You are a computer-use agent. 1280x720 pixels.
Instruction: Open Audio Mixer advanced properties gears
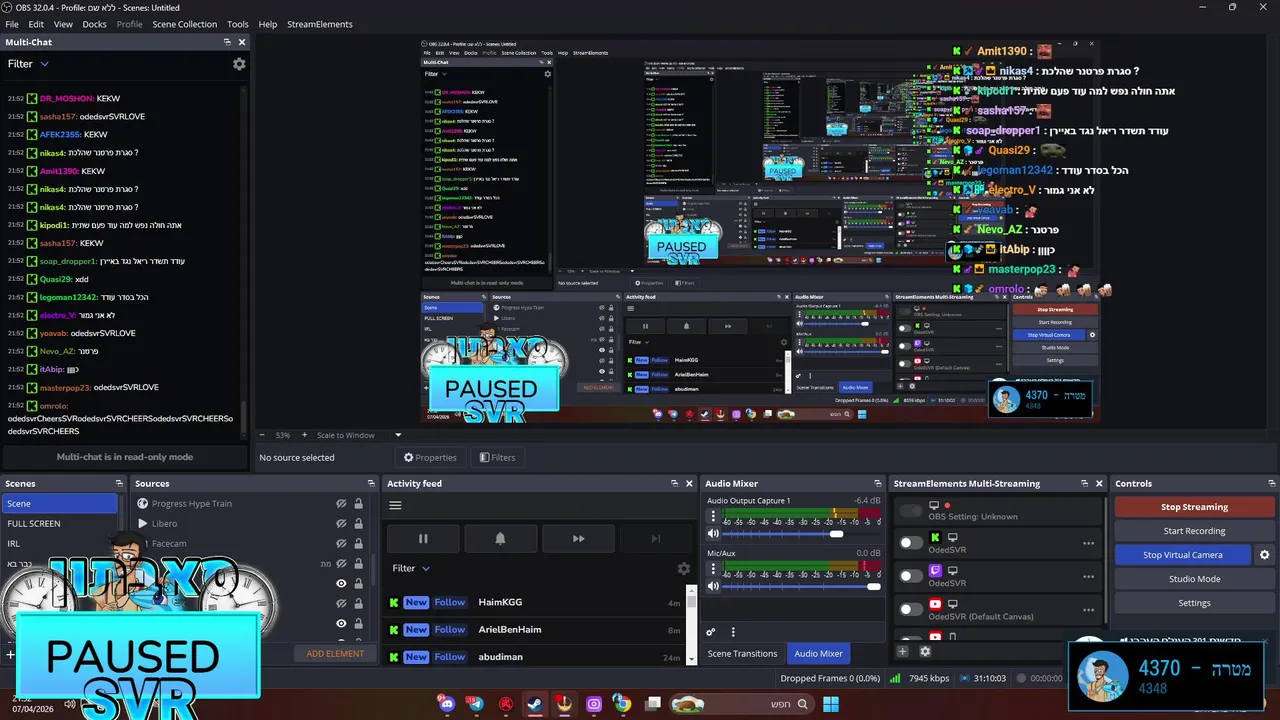(x=711, y=632)
